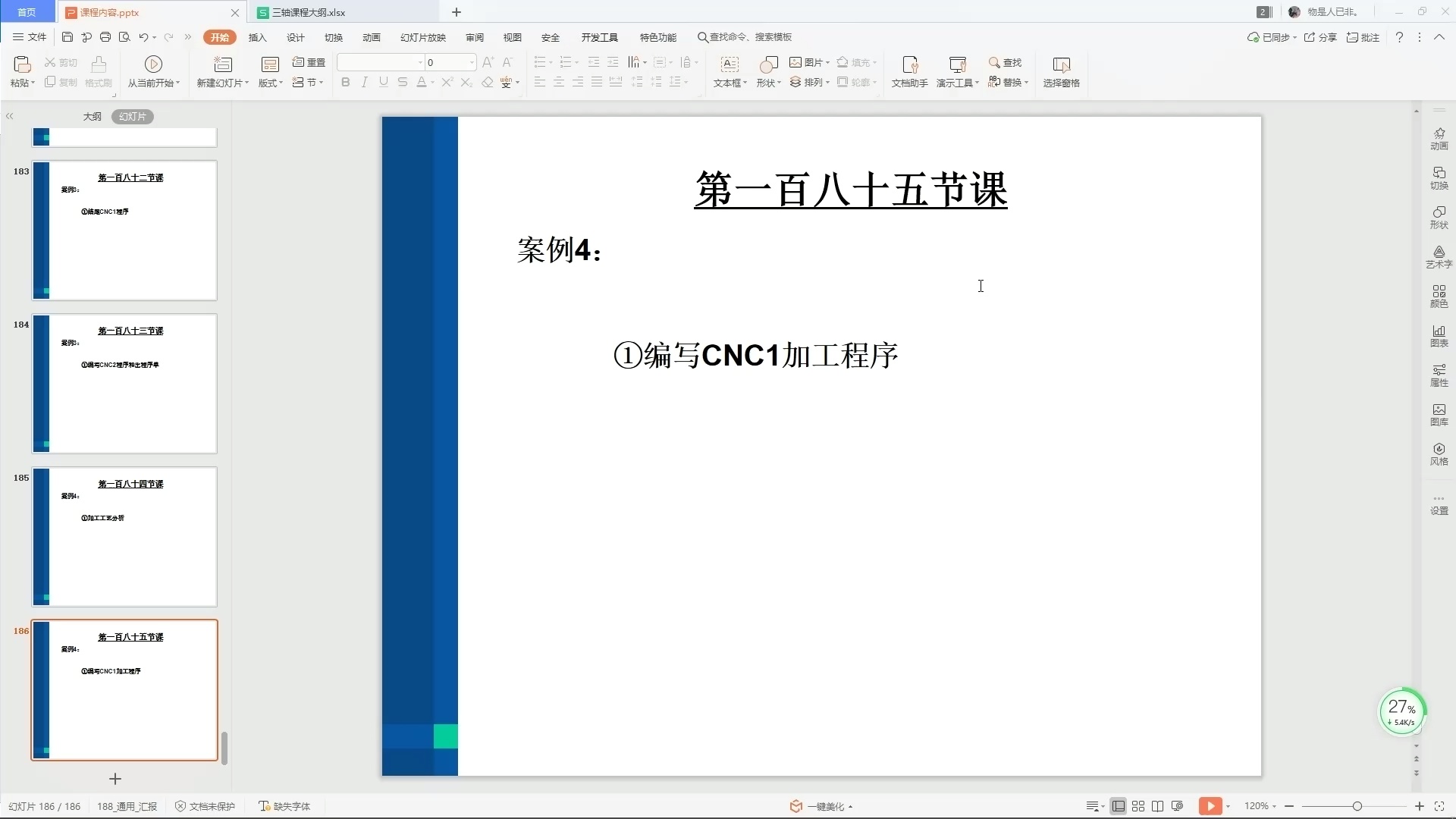Open the 艺术字 WordArt panel
This screenshot has height=819, width=1456.
(1439, 258)
